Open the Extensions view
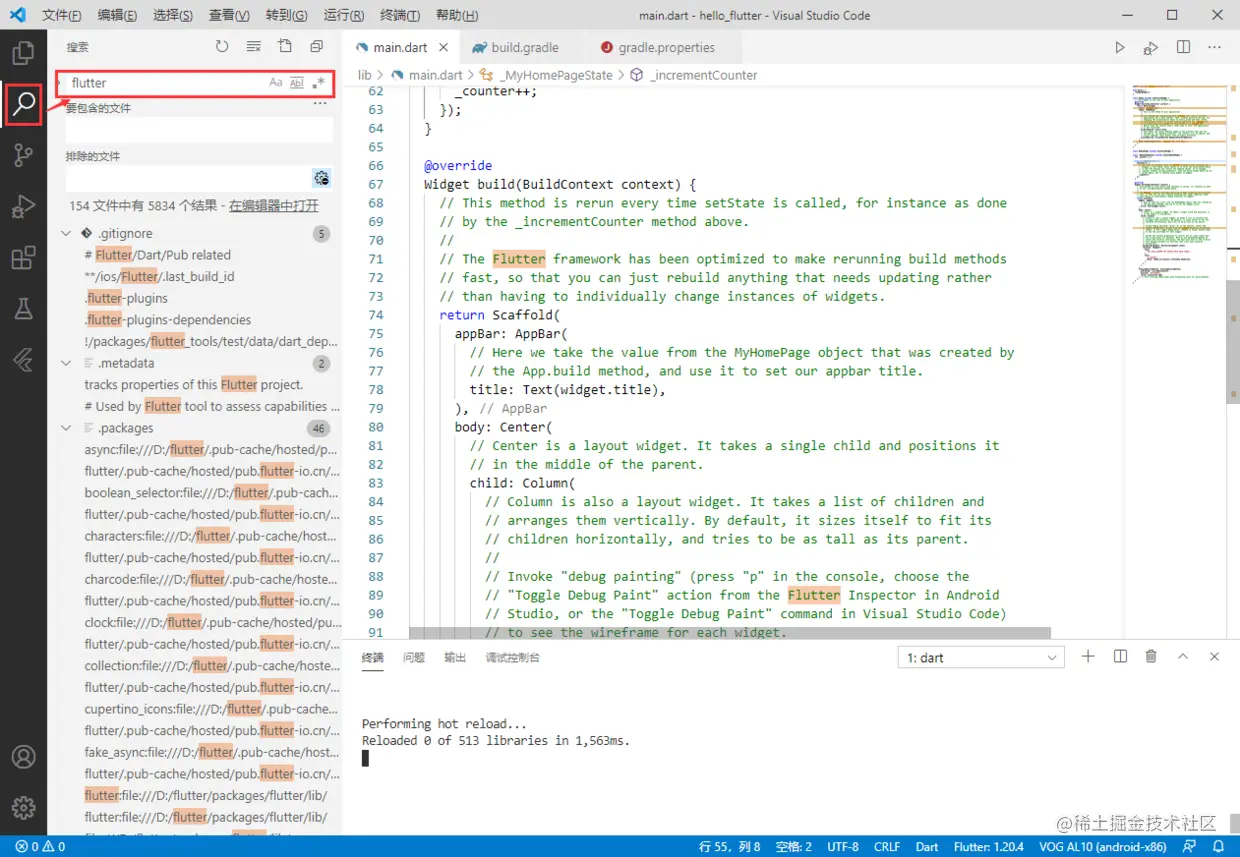Image resolution: width=1240 pixels, height=857 pixels. 23,259
